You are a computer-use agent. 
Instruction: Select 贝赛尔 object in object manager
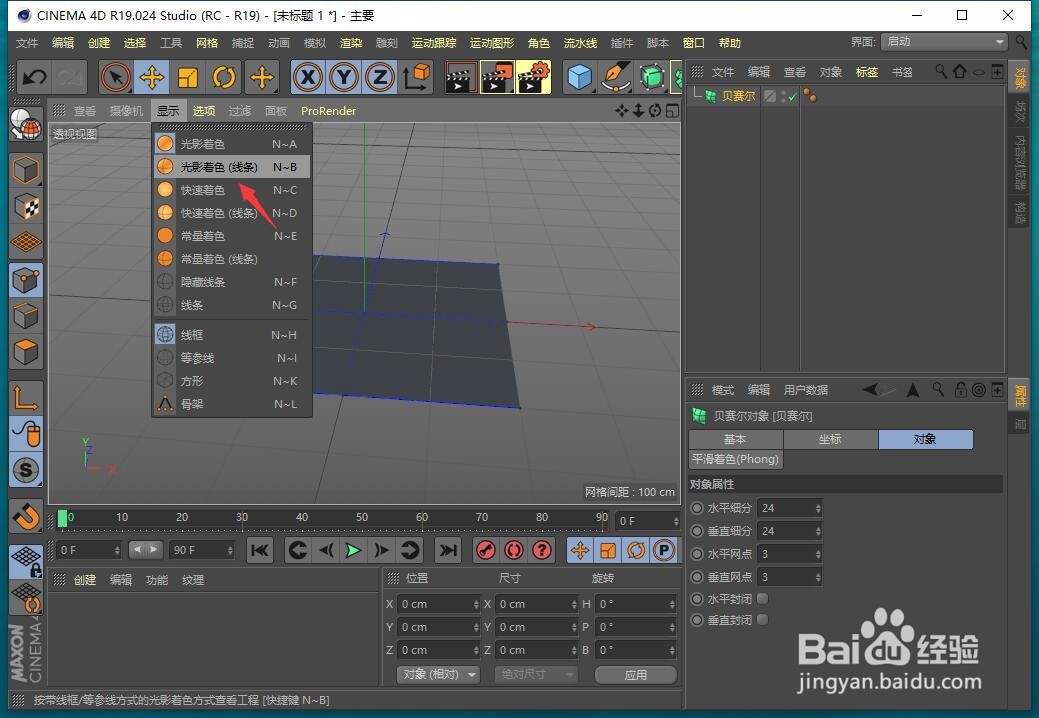tap(738, 96)
